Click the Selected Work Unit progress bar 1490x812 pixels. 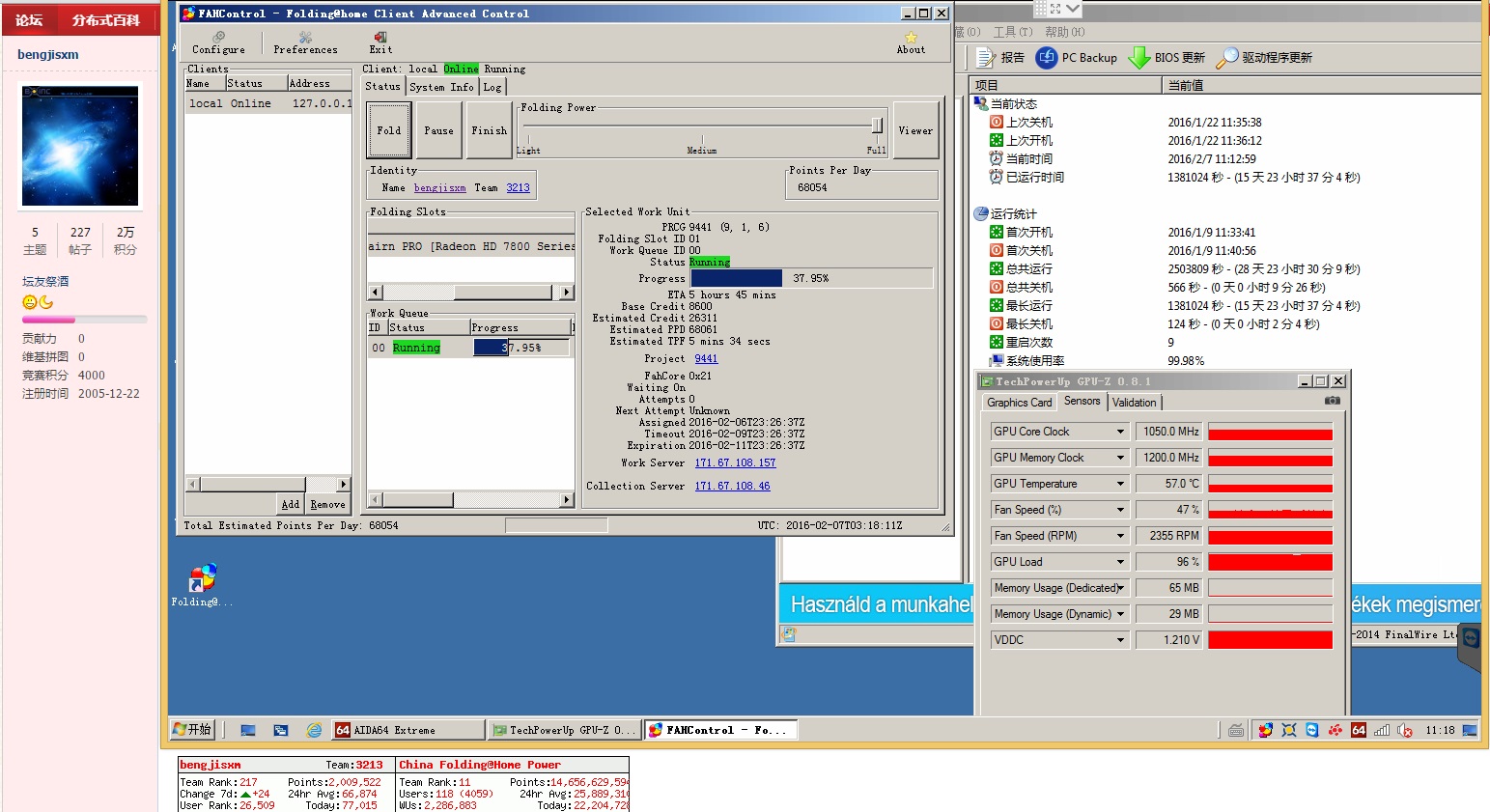point(812,278)
